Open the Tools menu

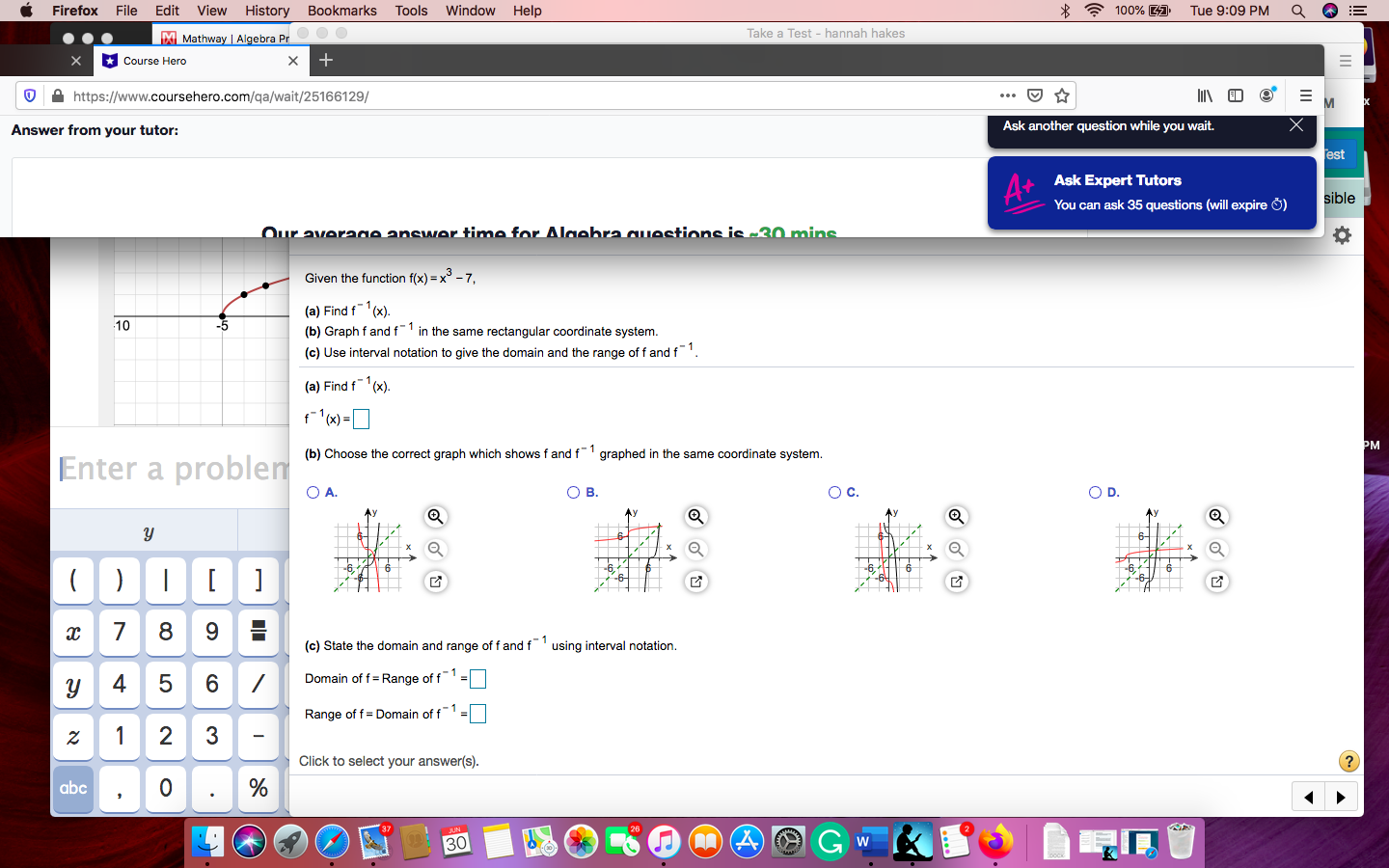tap(411, 11)
